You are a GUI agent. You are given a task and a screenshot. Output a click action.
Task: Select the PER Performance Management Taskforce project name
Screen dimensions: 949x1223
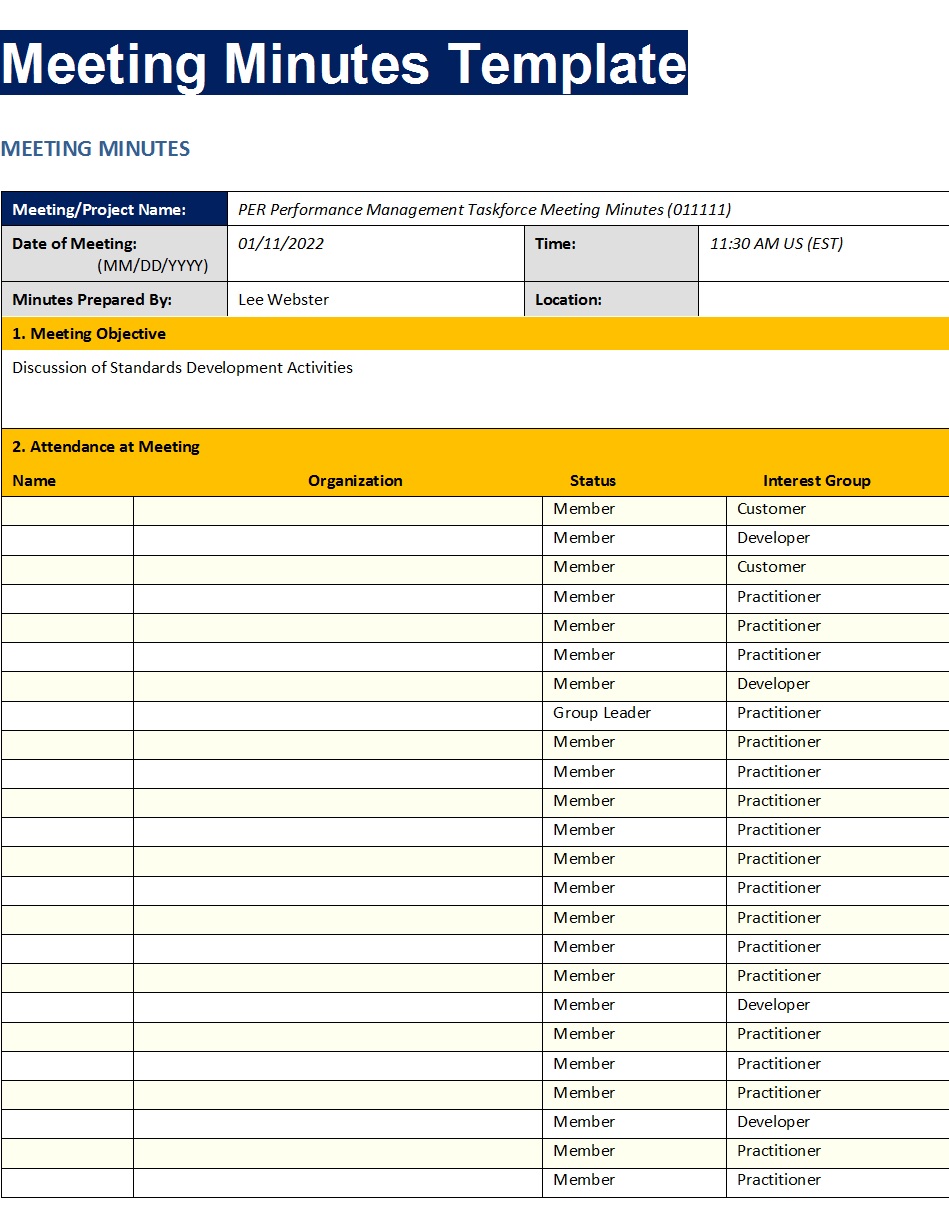pos(484,209)
